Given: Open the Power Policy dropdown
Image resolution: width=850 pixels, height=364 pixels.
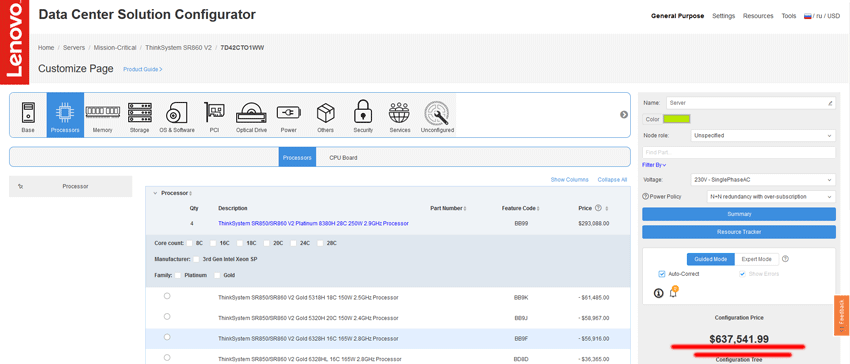Looking at the screenshot, I should [770, 196].
